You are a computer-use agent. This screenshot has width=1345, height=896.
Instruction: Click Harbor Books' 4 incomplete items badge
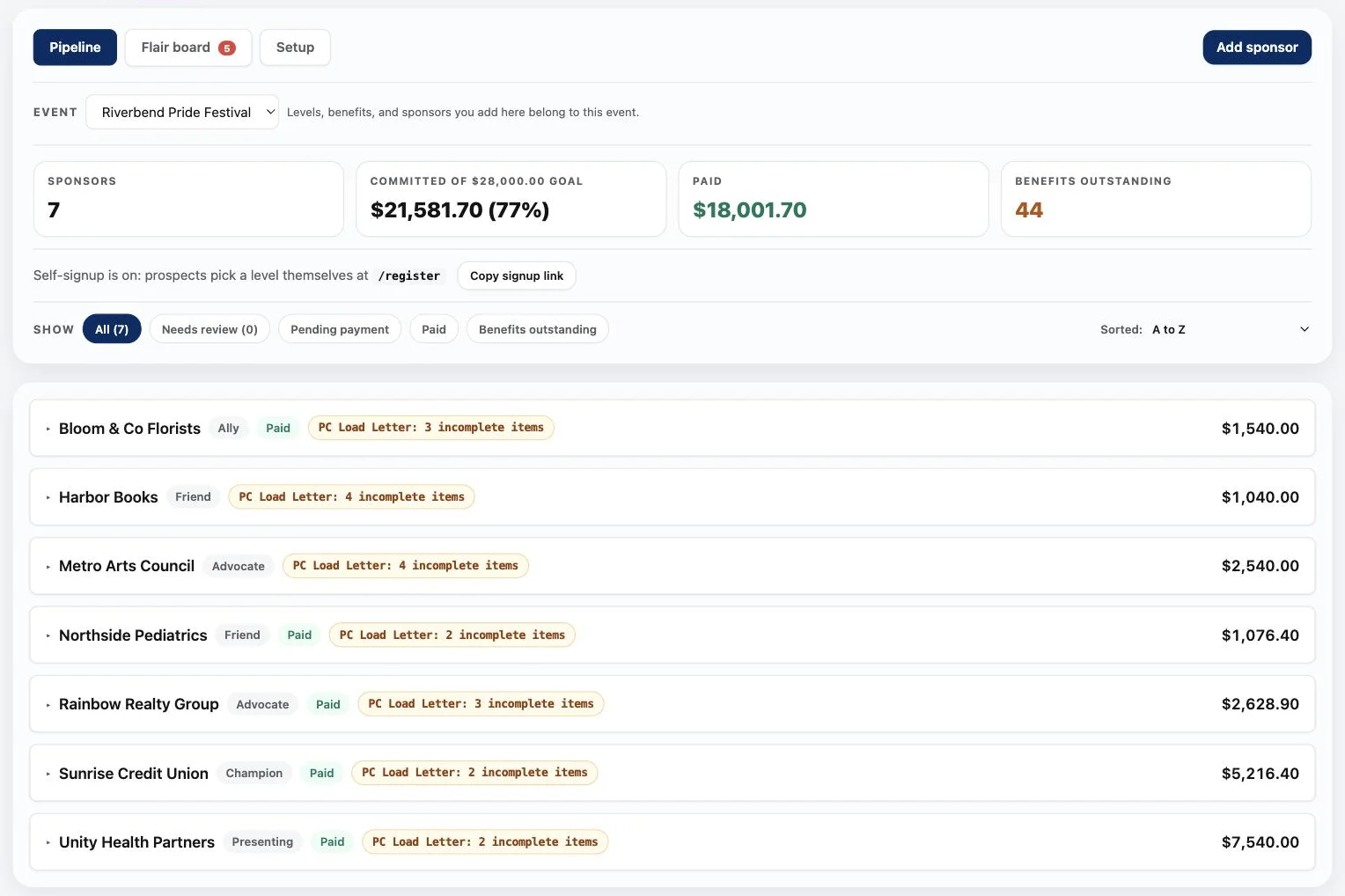[351, 497]
